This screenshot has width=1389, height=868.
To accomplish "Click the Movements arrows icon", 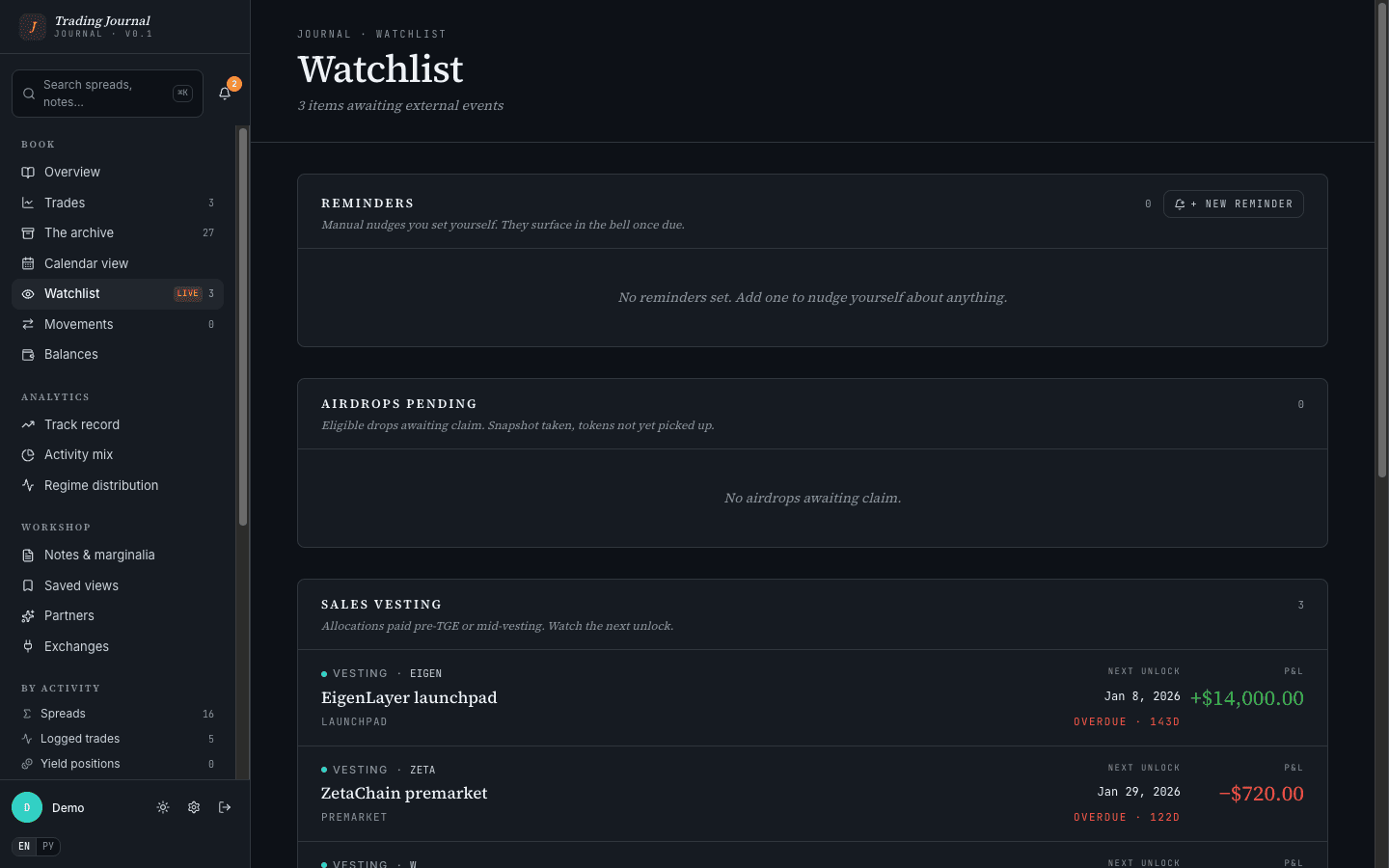I will 28,324.
